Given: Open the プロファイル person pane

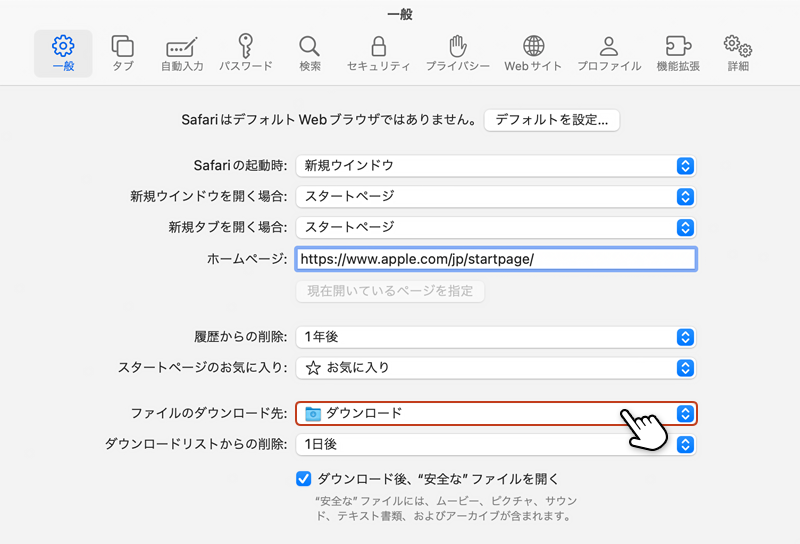Looking at the screenshot, I should pos(609,53).
